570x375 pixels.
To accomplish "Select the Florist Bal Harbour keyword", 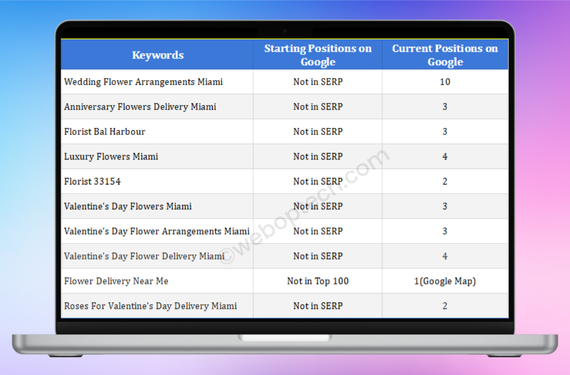I will [104, 132].
